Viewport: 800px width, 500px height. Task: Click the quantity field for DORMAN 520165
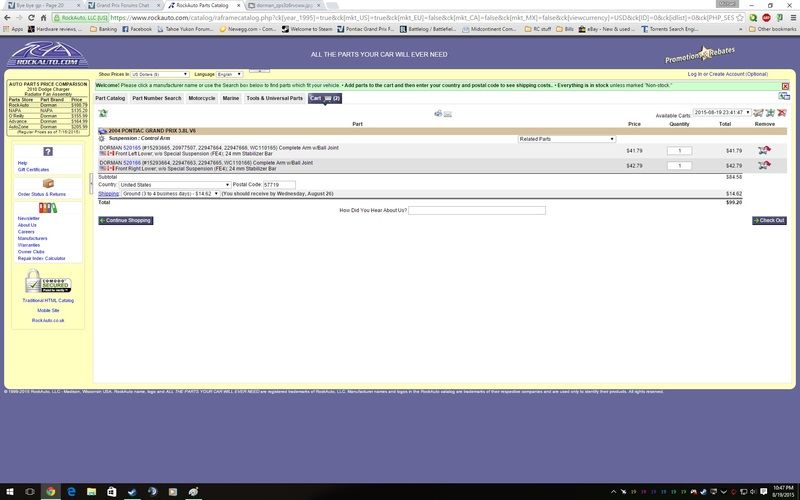point(679,151)
